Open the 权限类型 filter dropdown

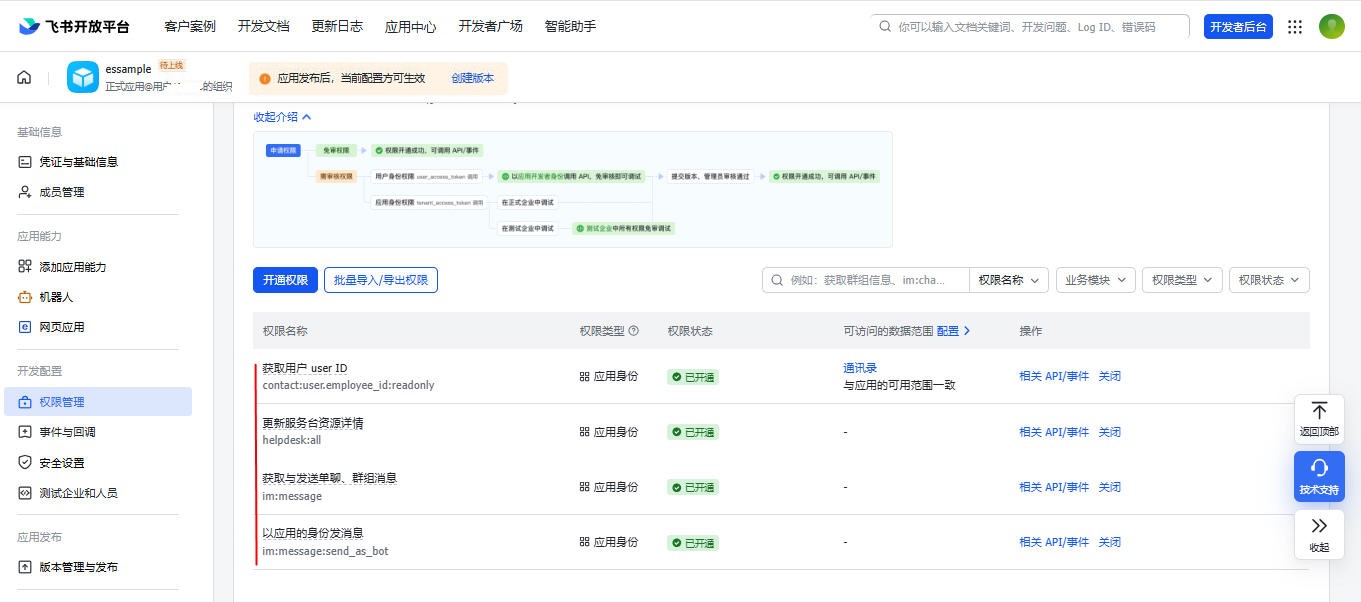(x=1181, y=280)
